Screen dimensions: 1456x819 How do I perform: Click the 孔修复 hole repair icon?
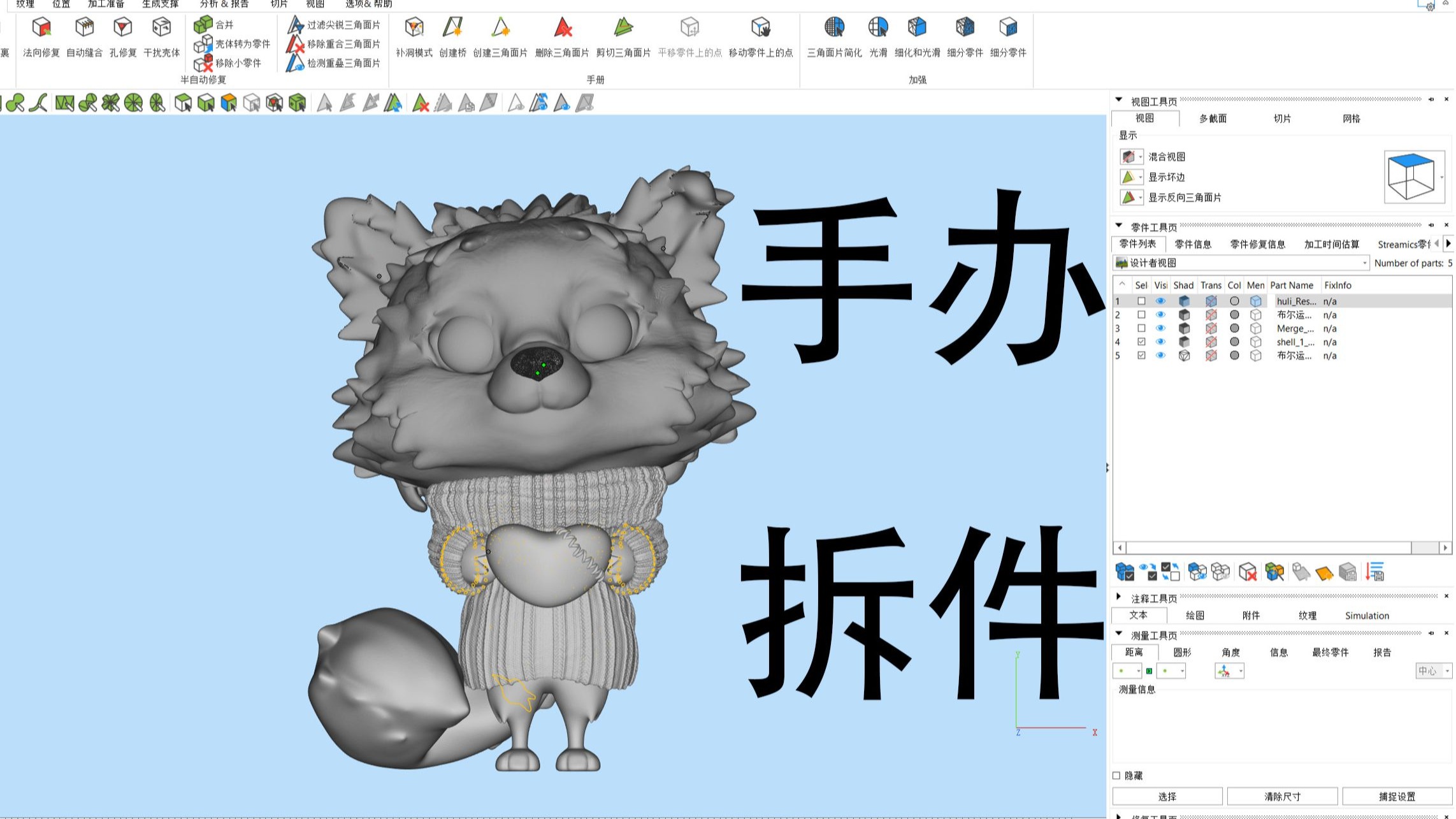[123, 28]
